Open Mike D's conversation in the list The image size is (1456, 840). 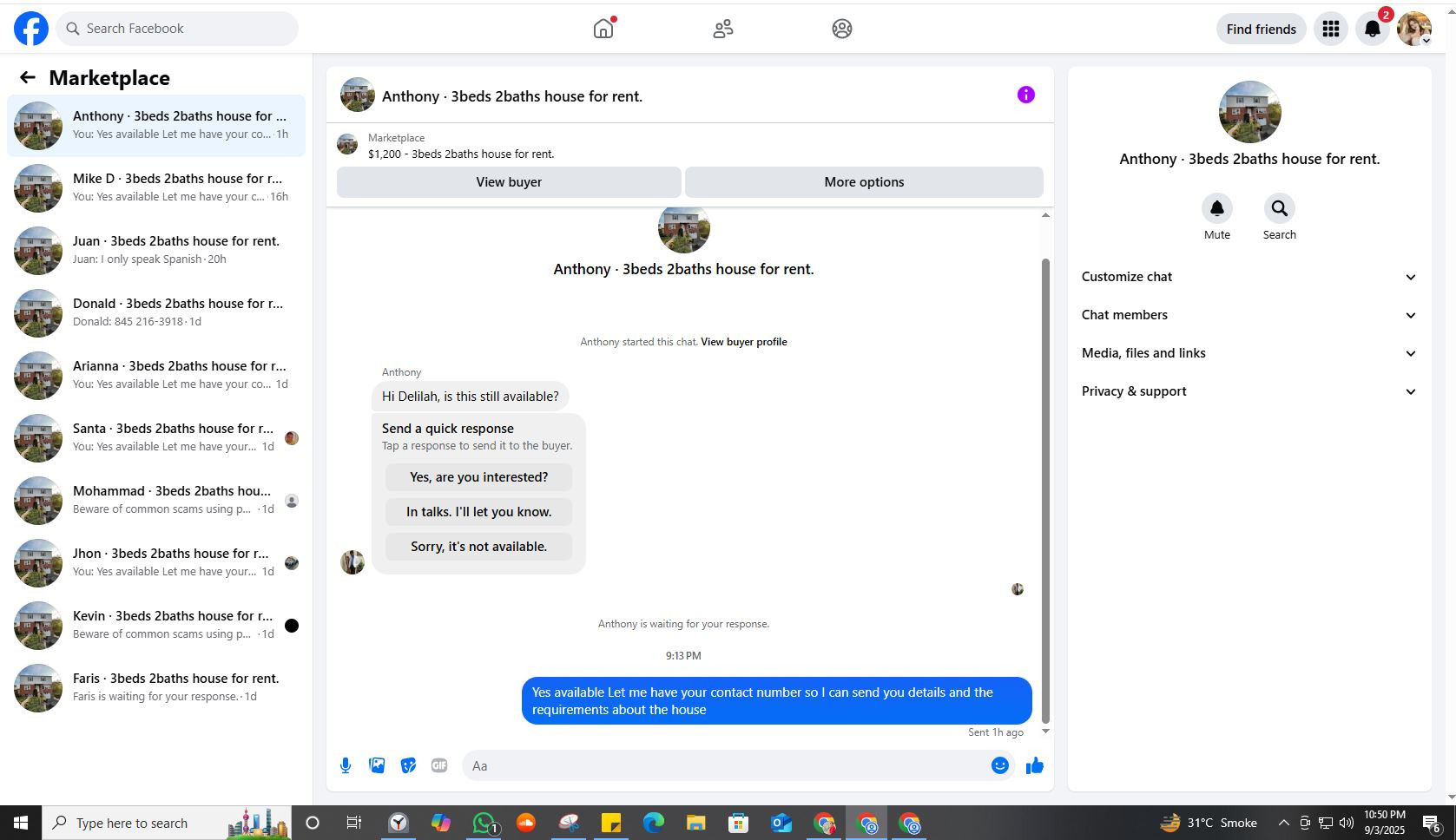click(156, 188)
